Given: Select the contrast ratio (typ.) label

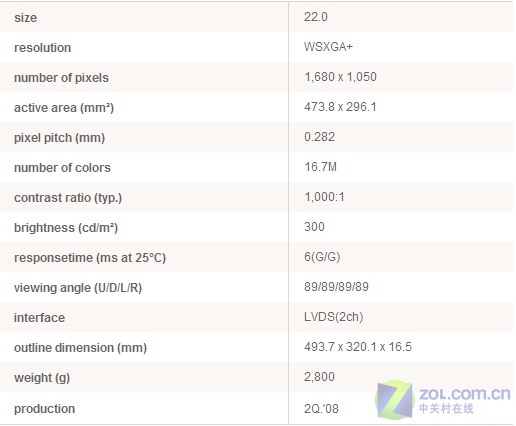Looking at the screenshot, I should (68, 198).
